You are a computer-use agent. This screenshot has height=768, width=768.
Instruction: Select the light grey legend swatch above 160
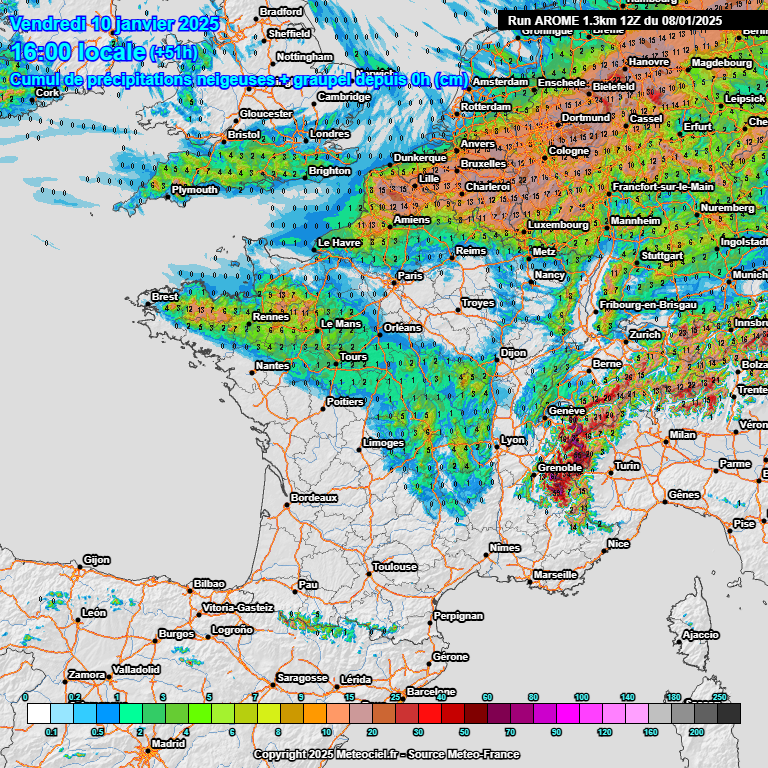[660, 713]
